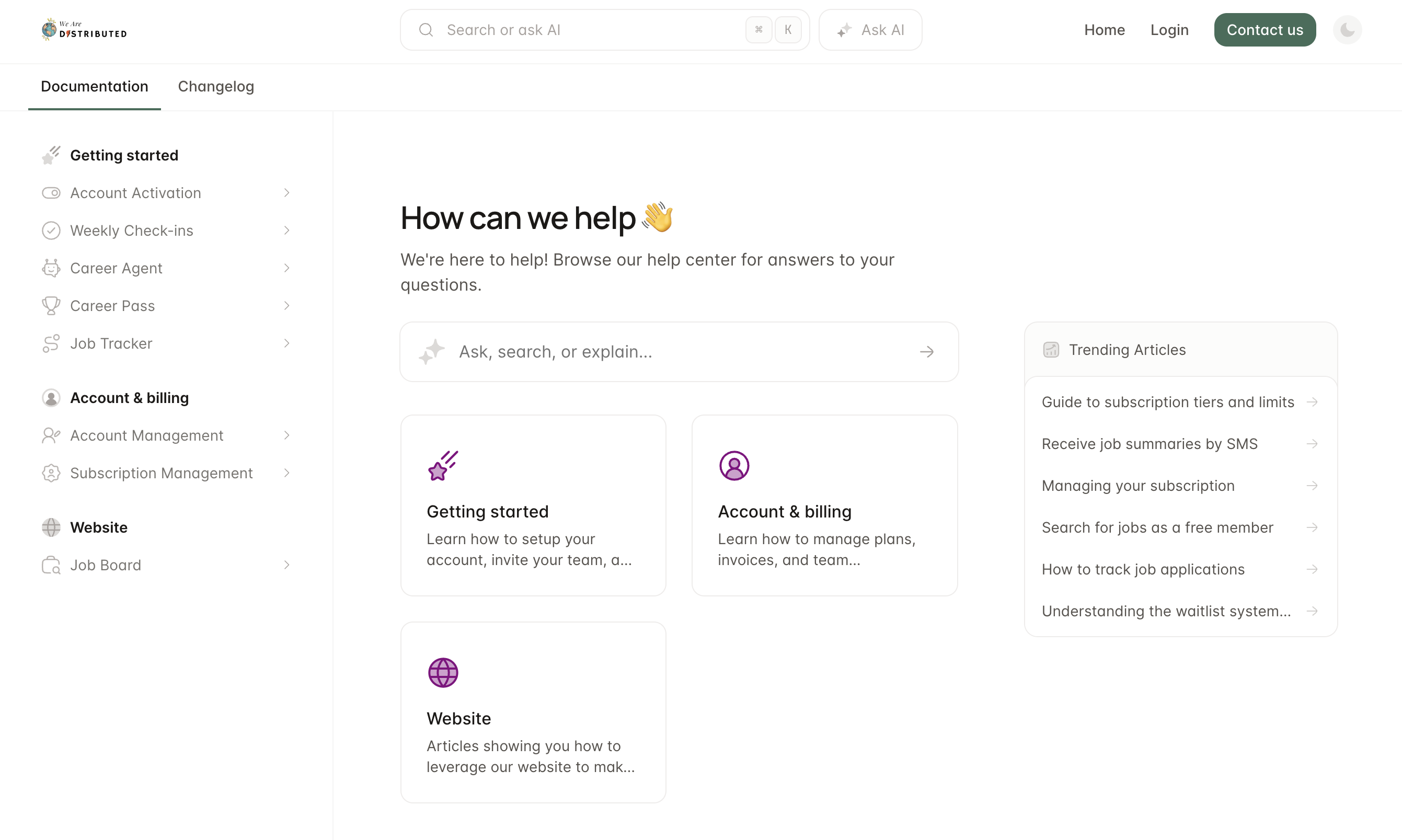Click the Career Agent robot icon
Viewport: 1402px width, 840px height.
51,268
